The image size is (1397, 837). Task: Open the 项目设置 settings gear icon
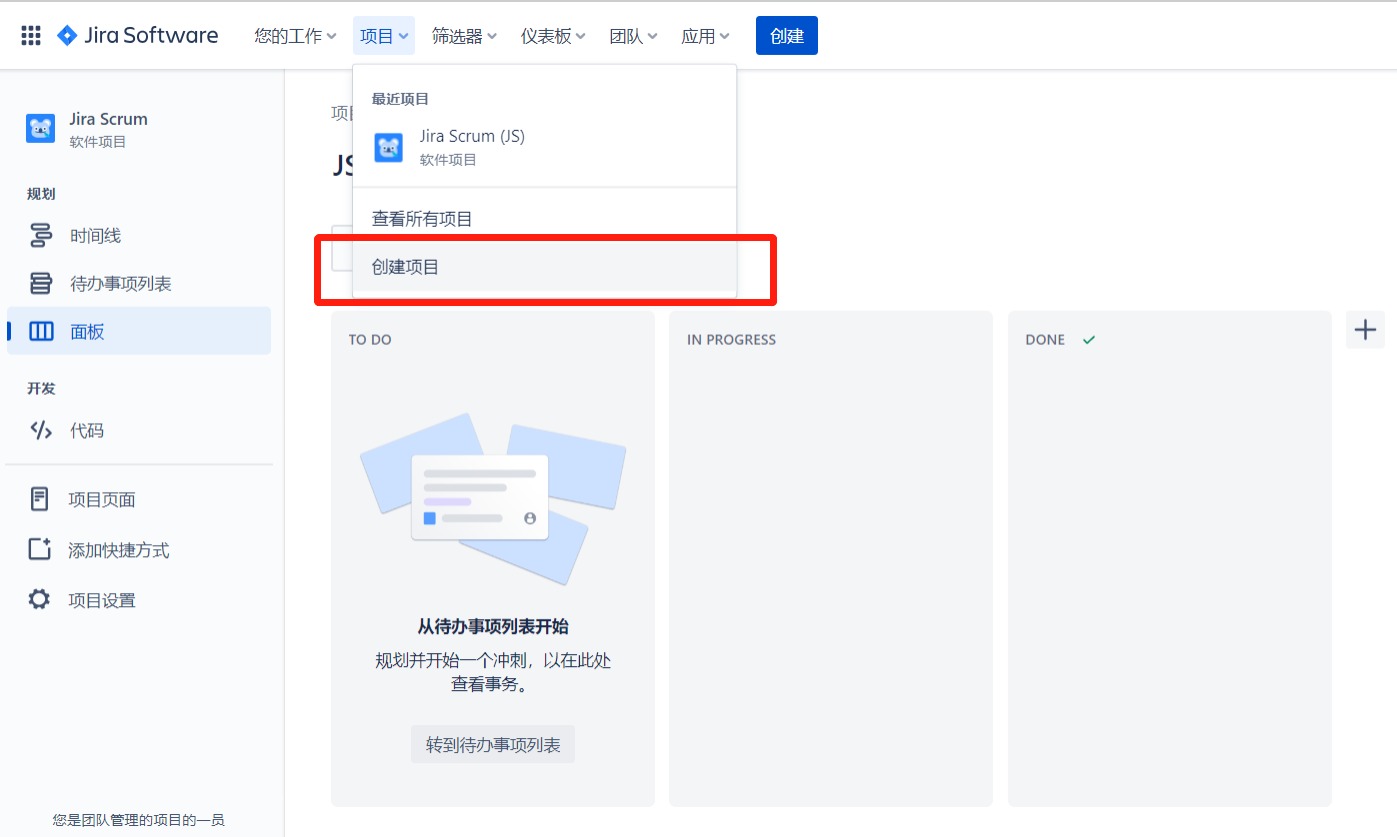click(x=39, y=599)
